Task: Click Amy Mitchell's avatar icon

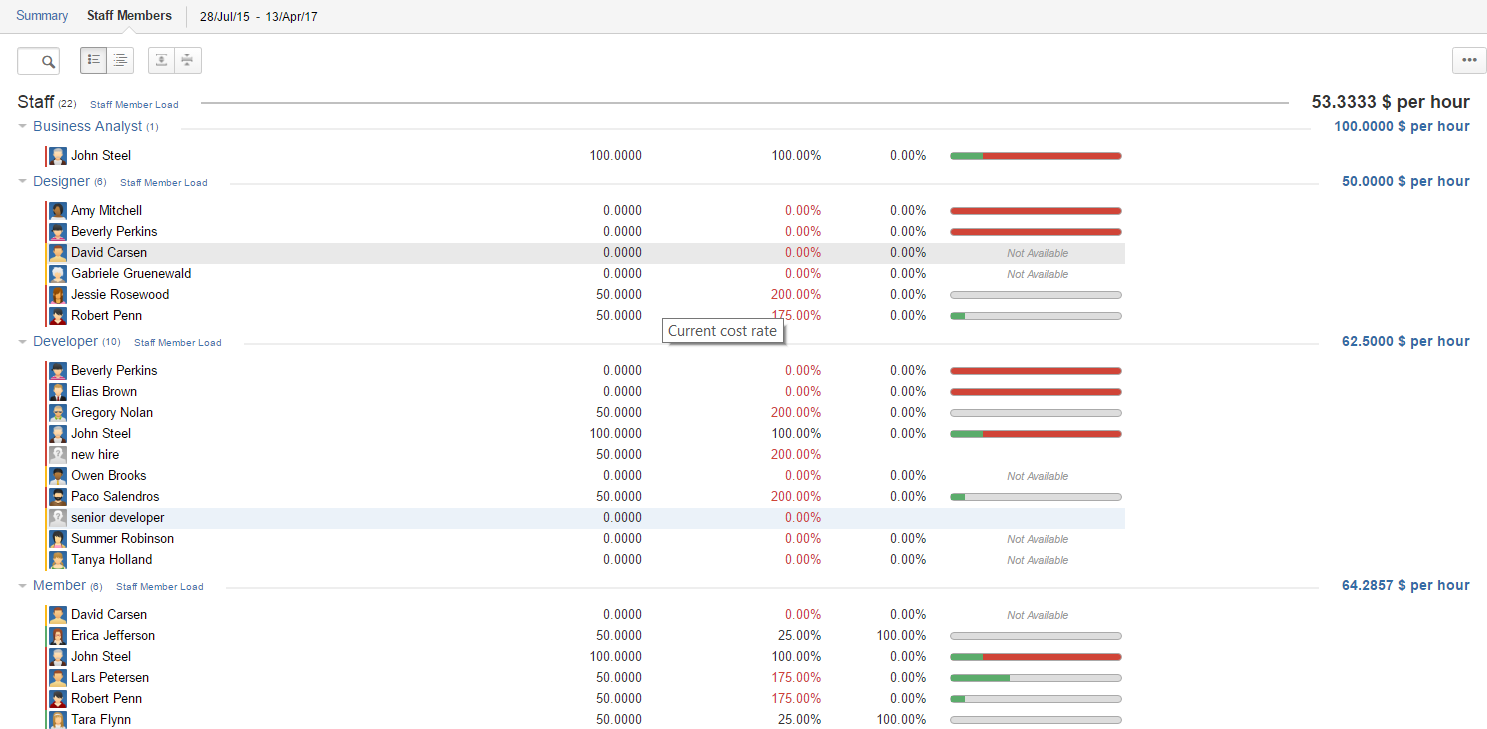Action: tap(58, 211)
